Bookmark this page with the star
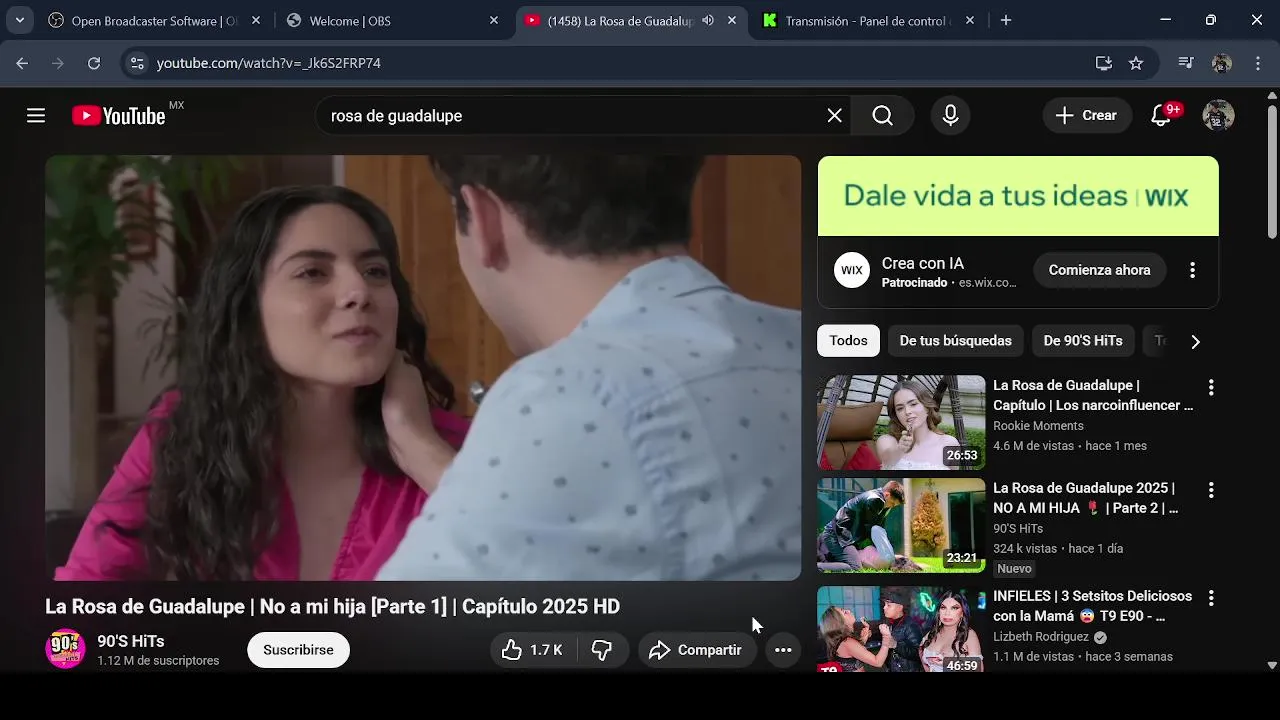This screenshot has height=720, width=1280. [x=1136, y=63]
